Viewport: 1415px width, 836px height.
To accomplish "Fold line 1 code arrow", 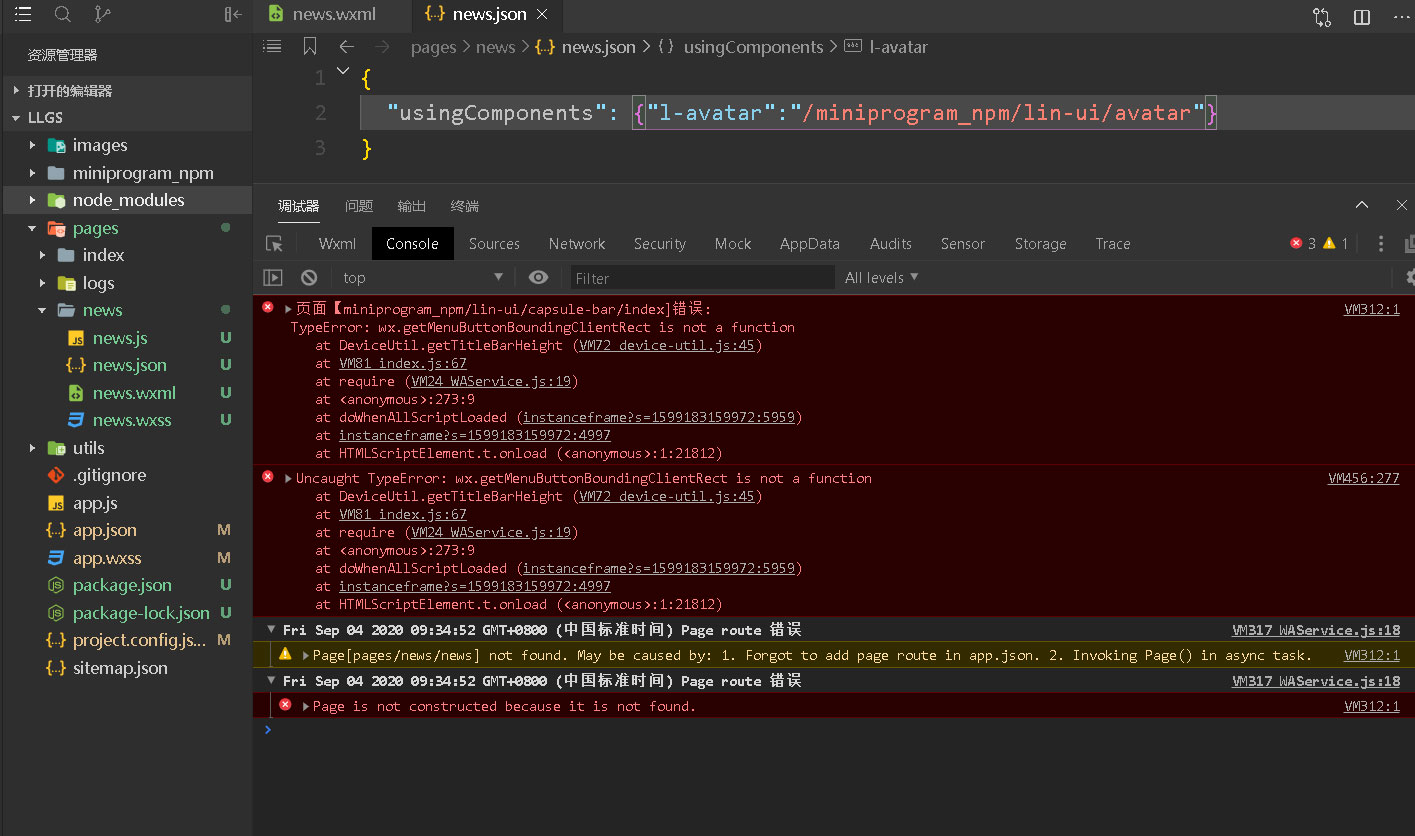I will coord(343,71).
